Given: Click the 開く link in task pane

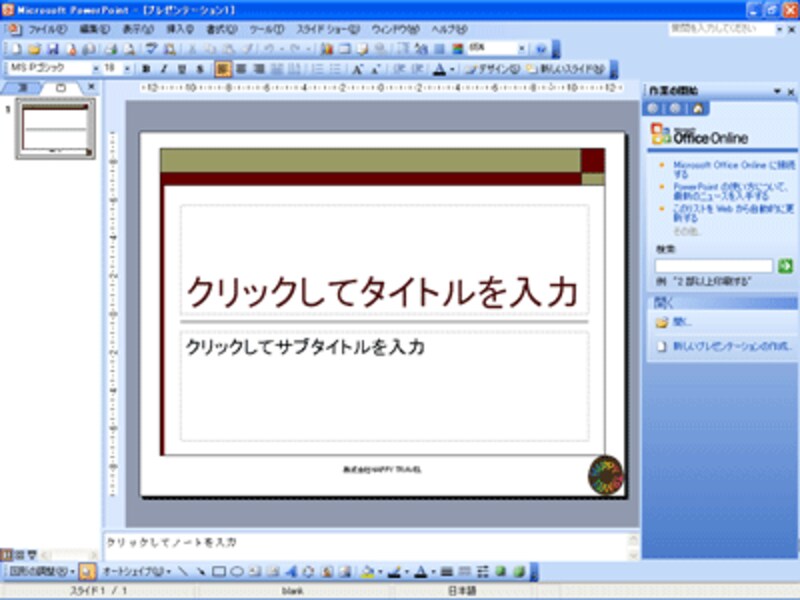Looking at the screenshot, I should coord(682,322).
